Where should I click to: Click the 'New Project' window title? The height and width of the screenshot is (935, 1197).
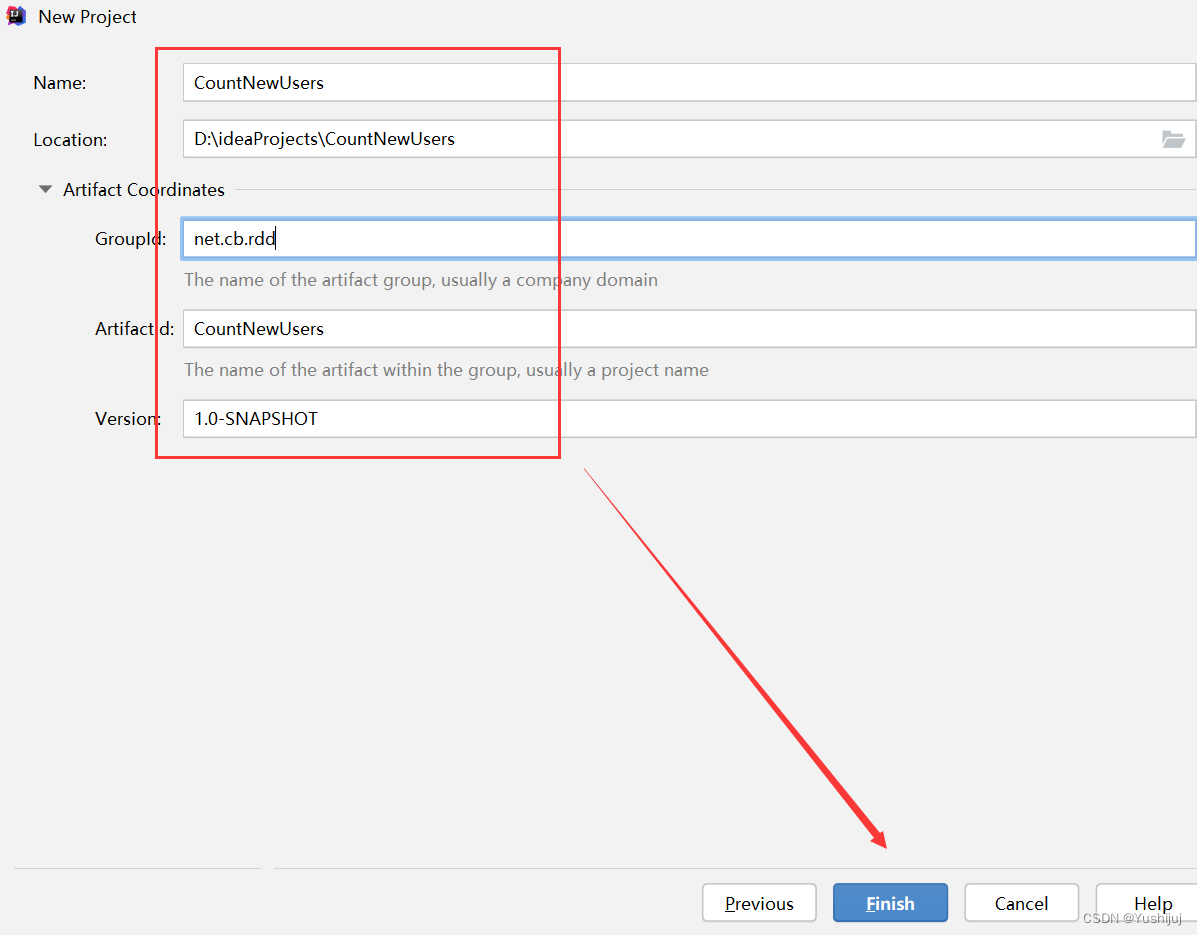coord(87,17)
